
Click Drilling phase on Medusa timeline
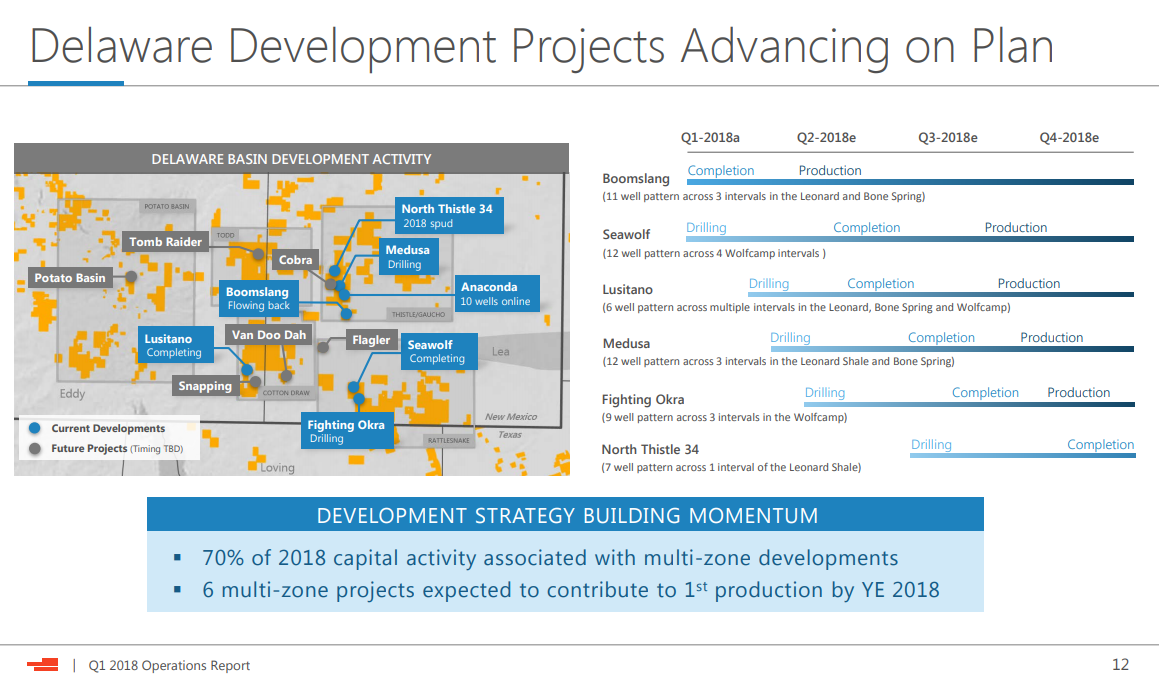click(x=790, y=338)
